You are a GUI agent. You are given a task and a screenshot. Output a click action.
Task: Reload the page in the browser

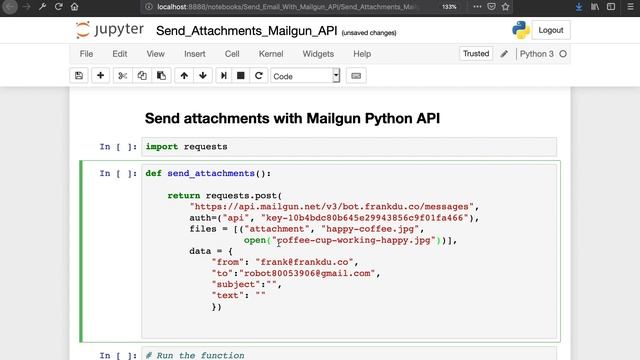point(58,7)
